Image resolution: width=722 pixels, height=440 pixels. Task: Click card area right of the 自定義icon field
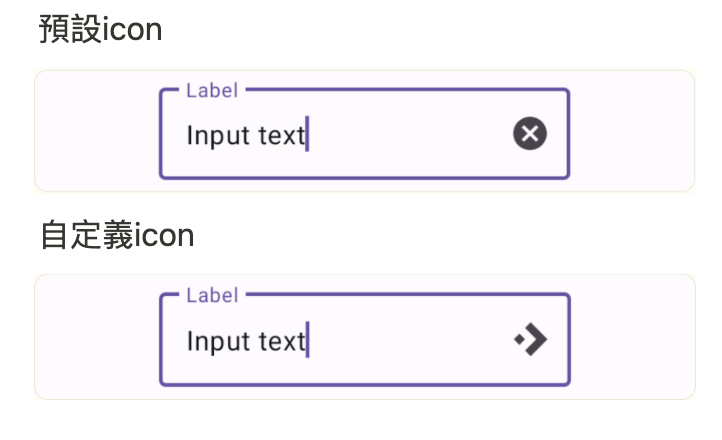pyautogui.click(x=632, y=337)
